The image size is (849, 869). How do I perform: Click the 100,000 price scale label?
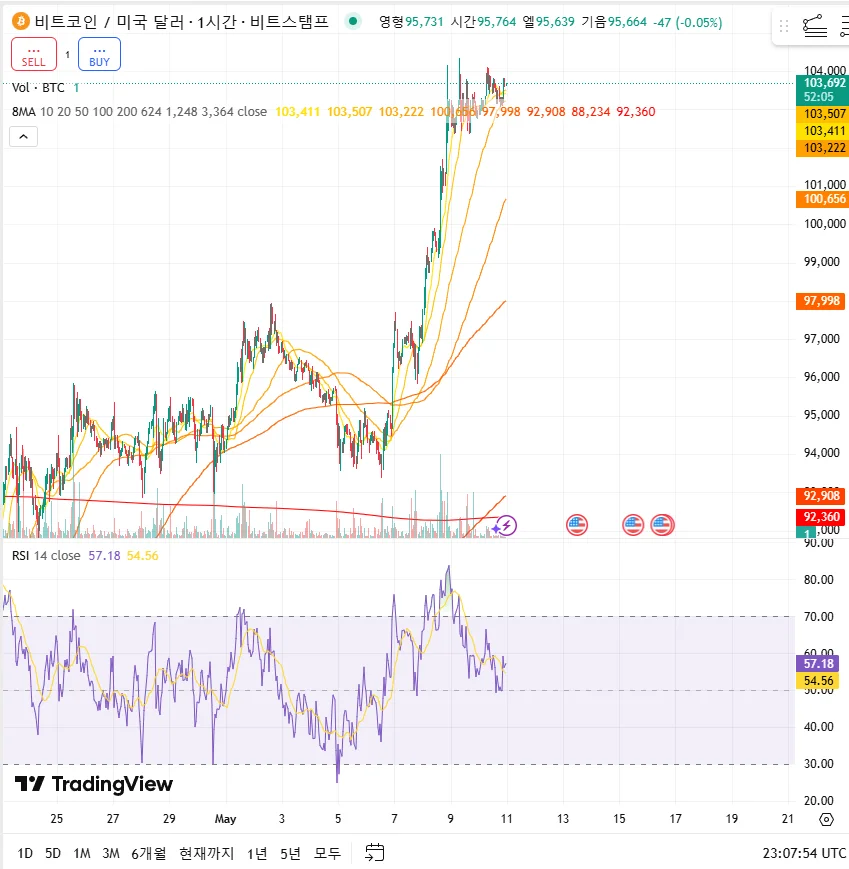point(825,224)
